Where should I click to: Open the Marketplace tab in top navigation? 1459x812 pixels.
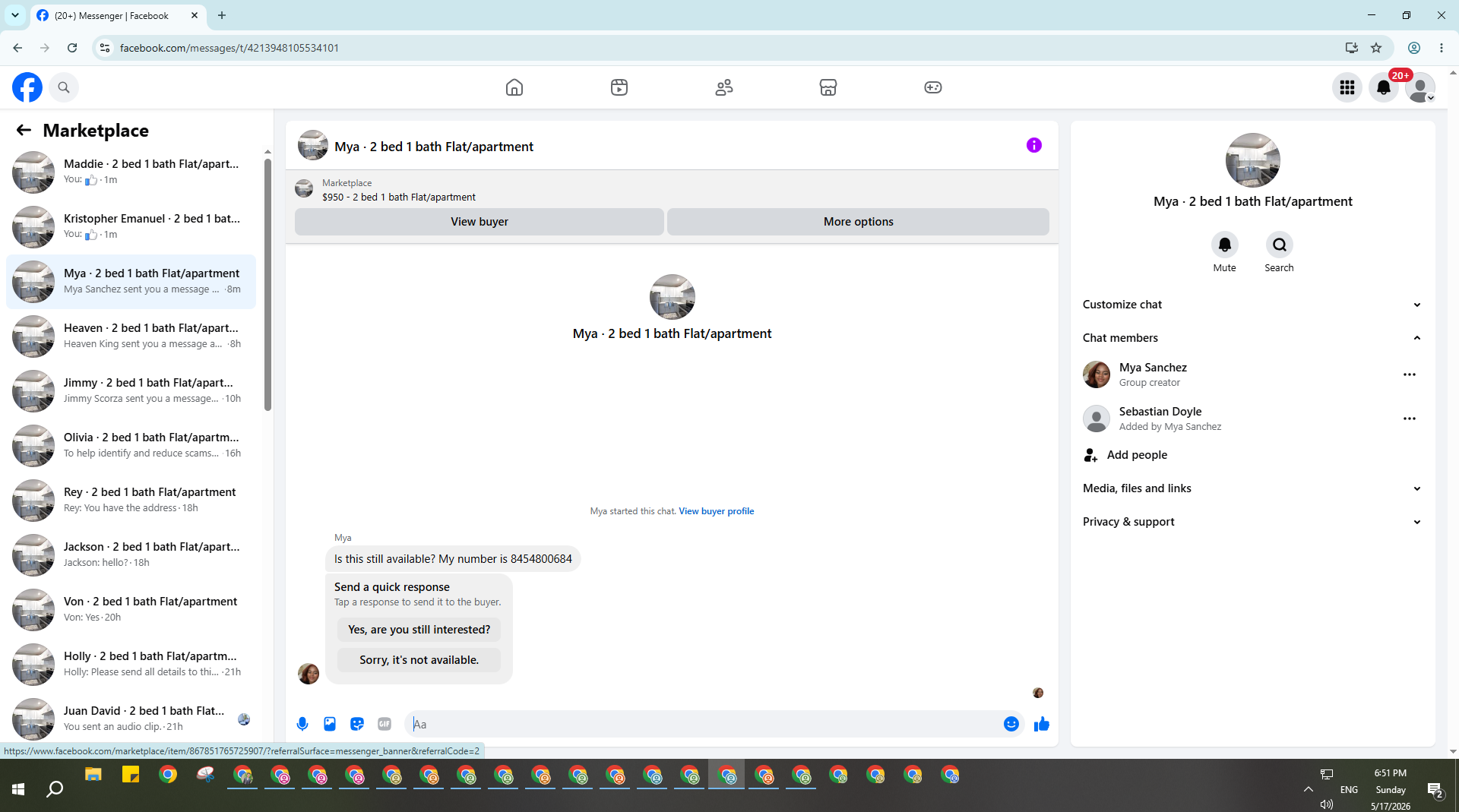pos(828,87)
